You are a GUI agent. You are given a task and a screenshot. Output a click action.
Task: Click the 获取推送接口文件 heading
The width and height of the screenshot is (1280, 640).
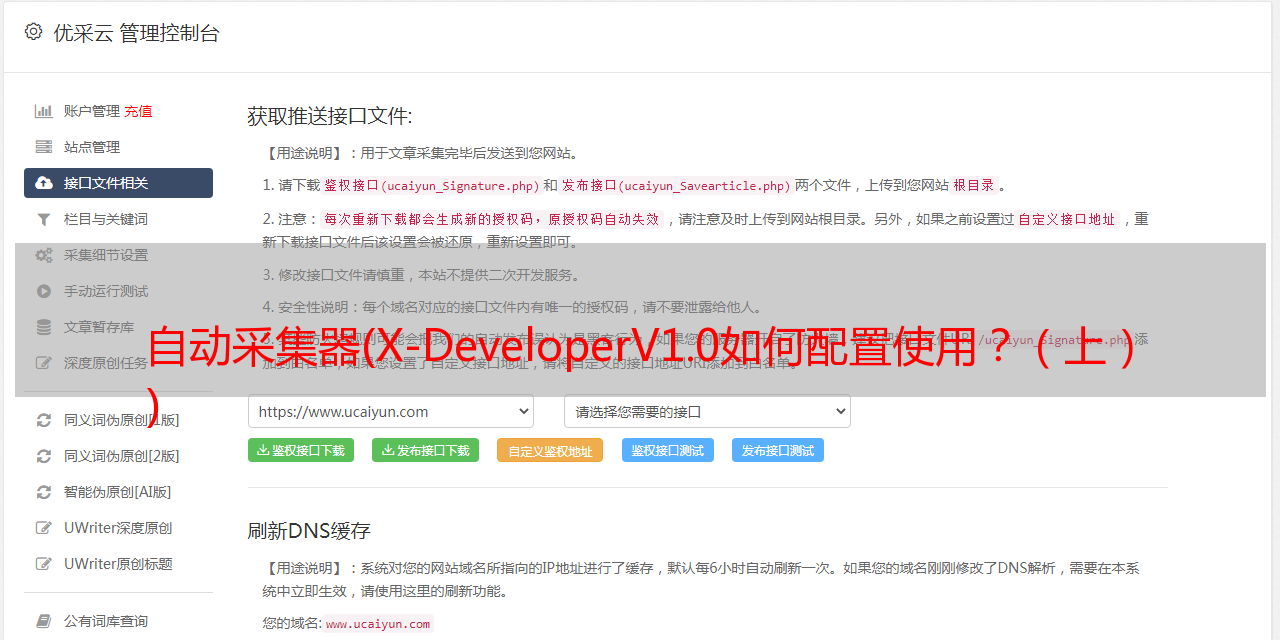point(330,116)
